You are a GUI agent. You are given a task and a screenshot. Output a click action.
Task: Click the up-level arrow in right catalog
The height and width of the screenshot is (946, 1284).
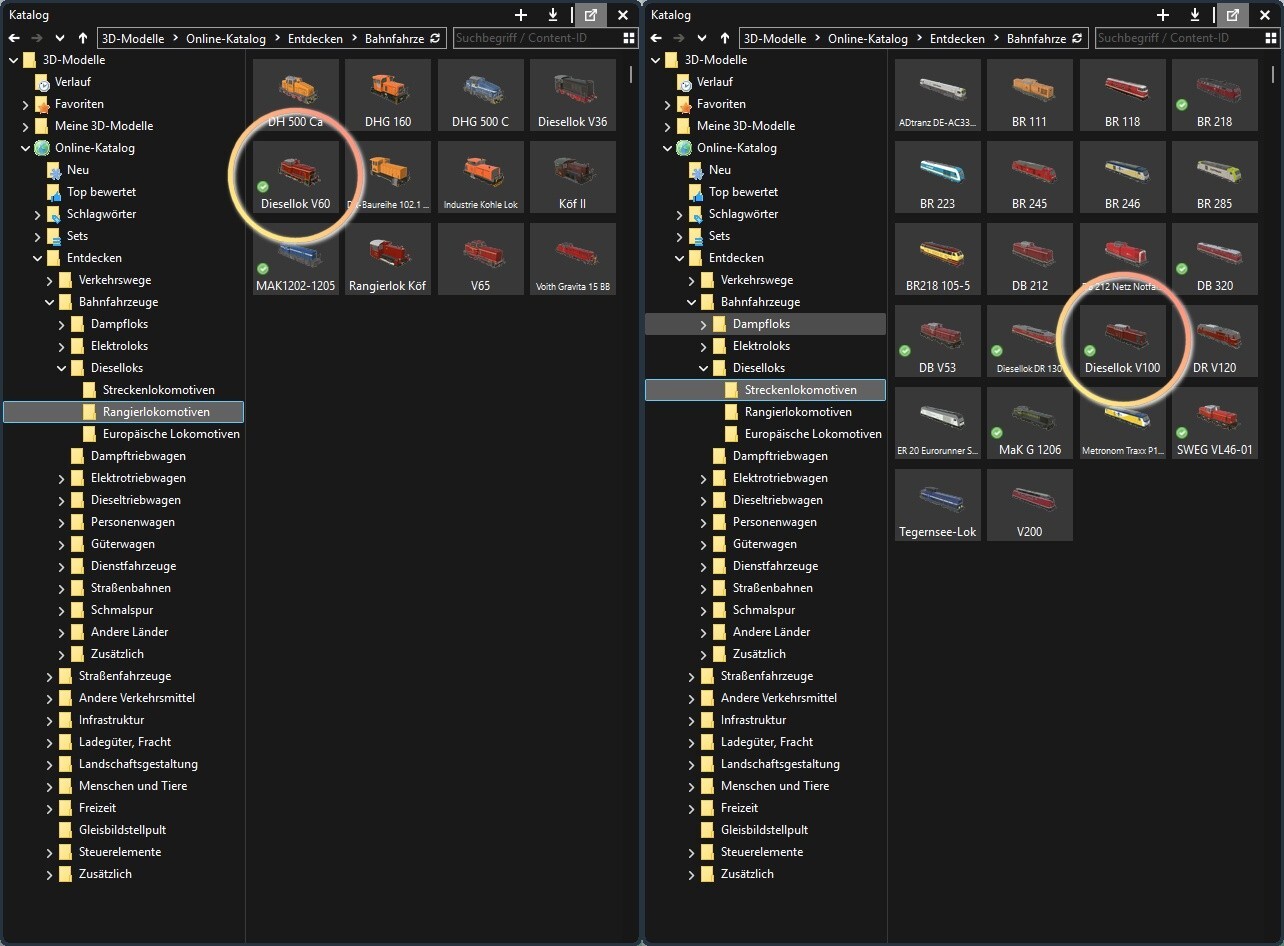(x=725, y=38)
